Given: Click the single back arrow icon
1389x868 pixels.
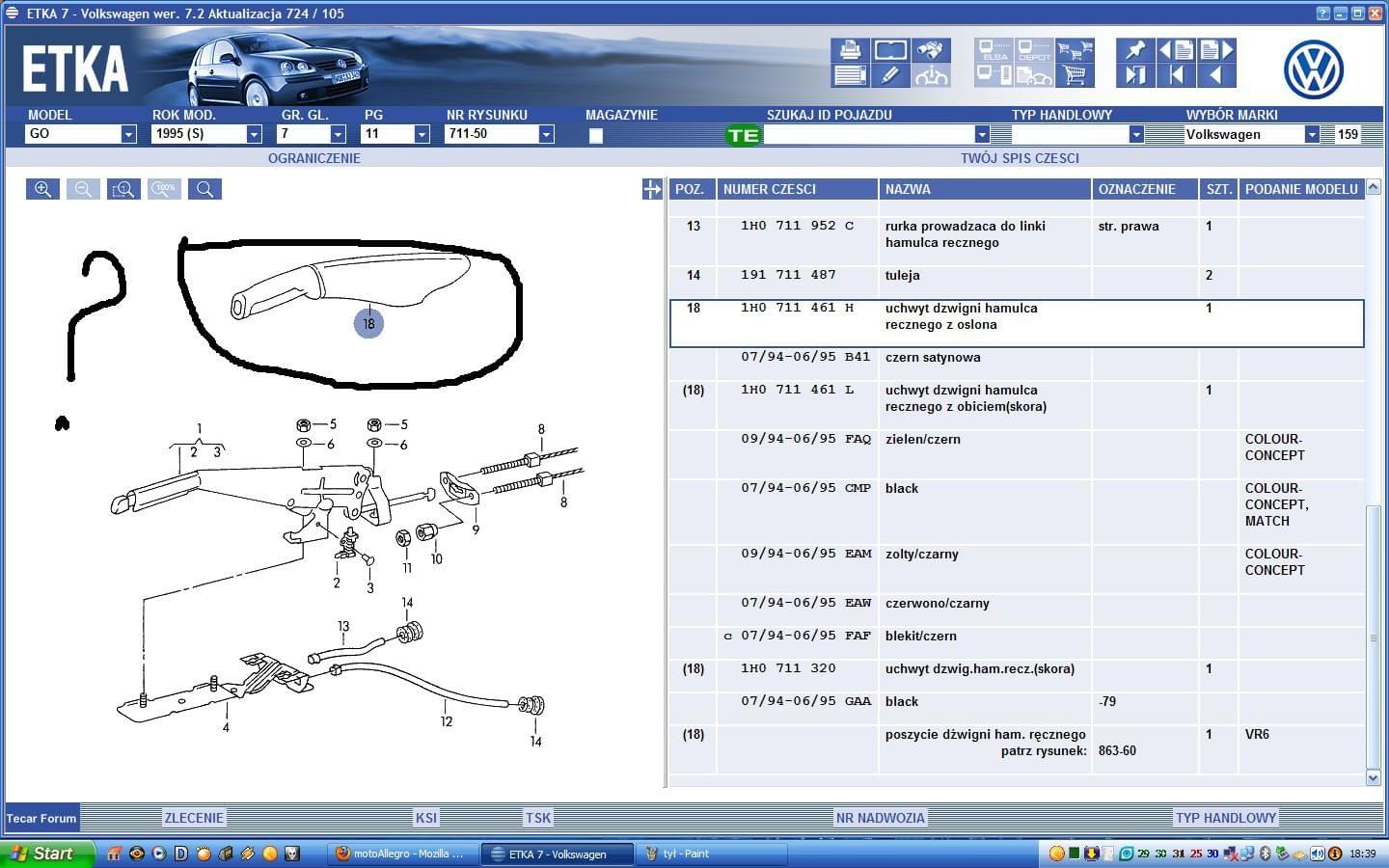Looking at the screenshot, I should pos(1215,75).
